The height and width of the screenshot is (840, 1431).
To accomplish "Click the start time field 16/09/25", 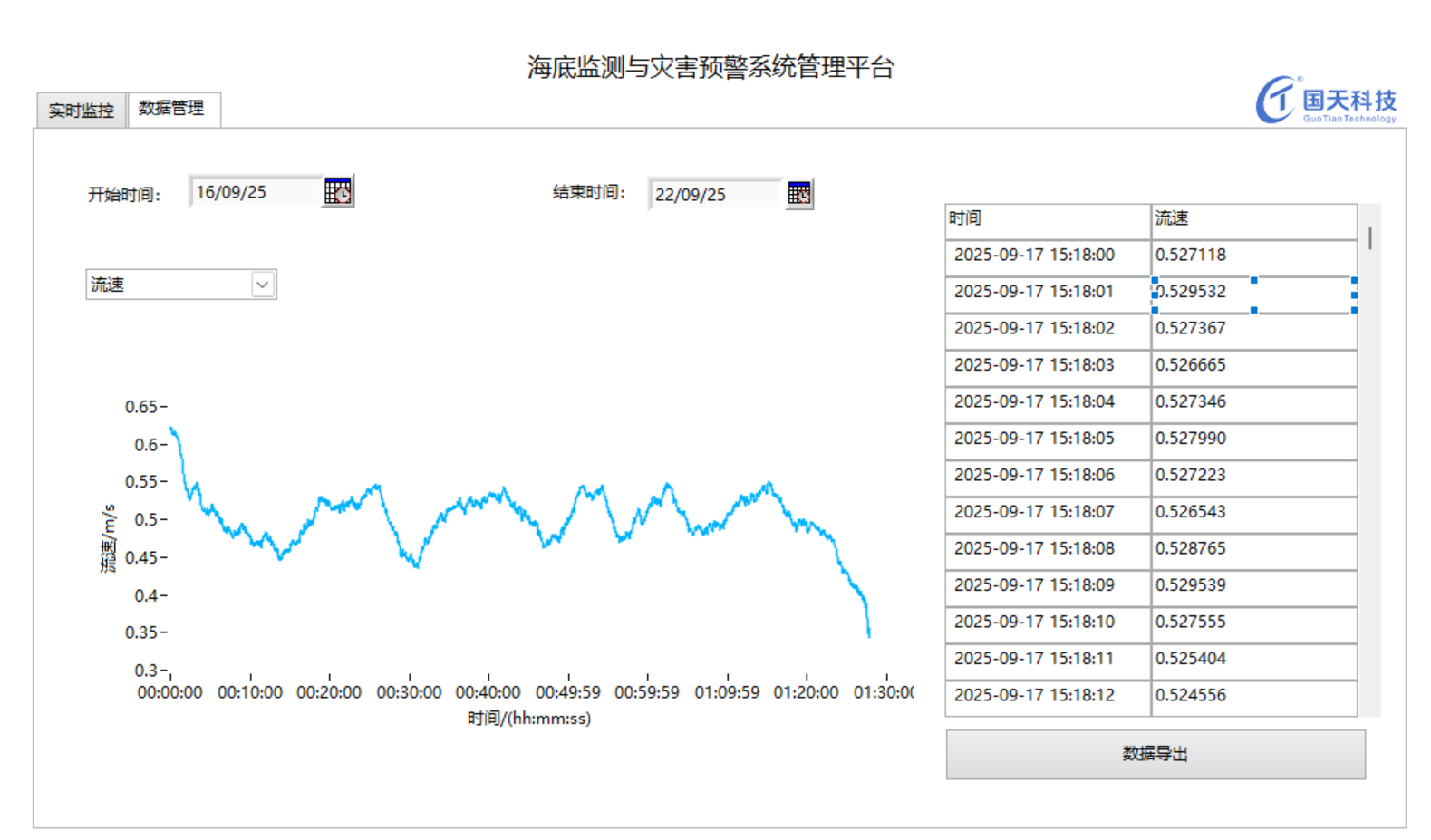I will [254, 192].
